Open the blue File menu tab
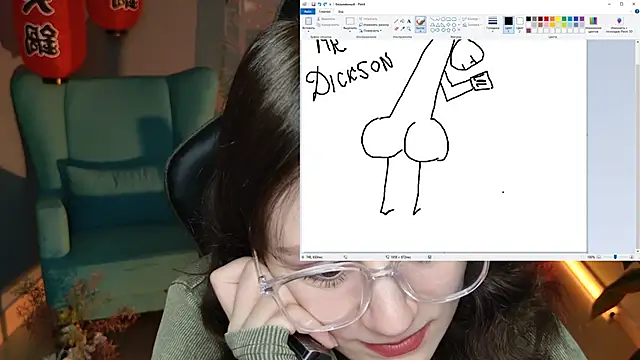The width and height of the screenshot is (640, 360). click(x=308, y=11)
